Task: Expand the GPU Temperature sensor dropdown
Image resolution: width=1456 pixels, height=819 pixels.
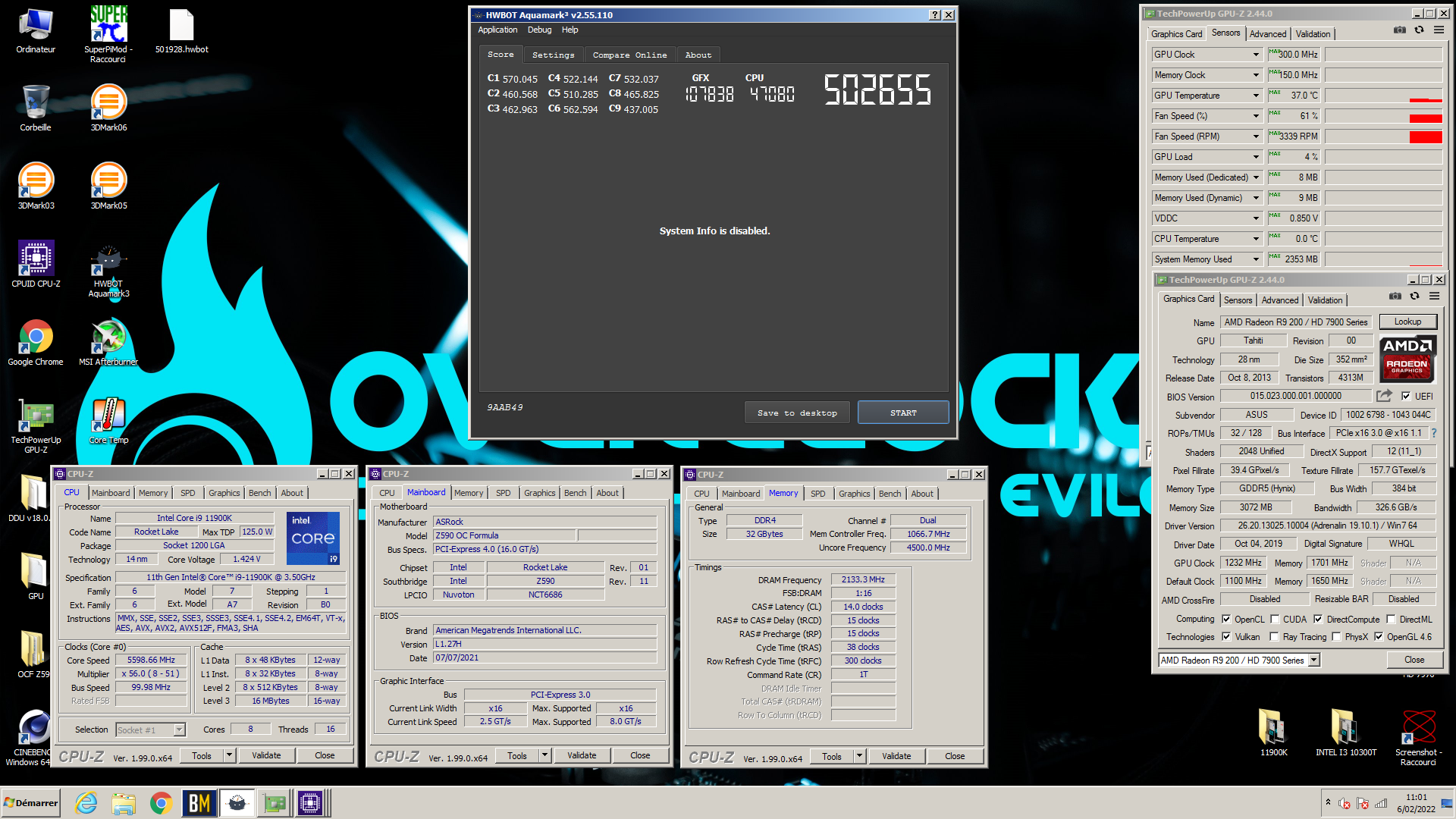Action: click(1256, 96)
